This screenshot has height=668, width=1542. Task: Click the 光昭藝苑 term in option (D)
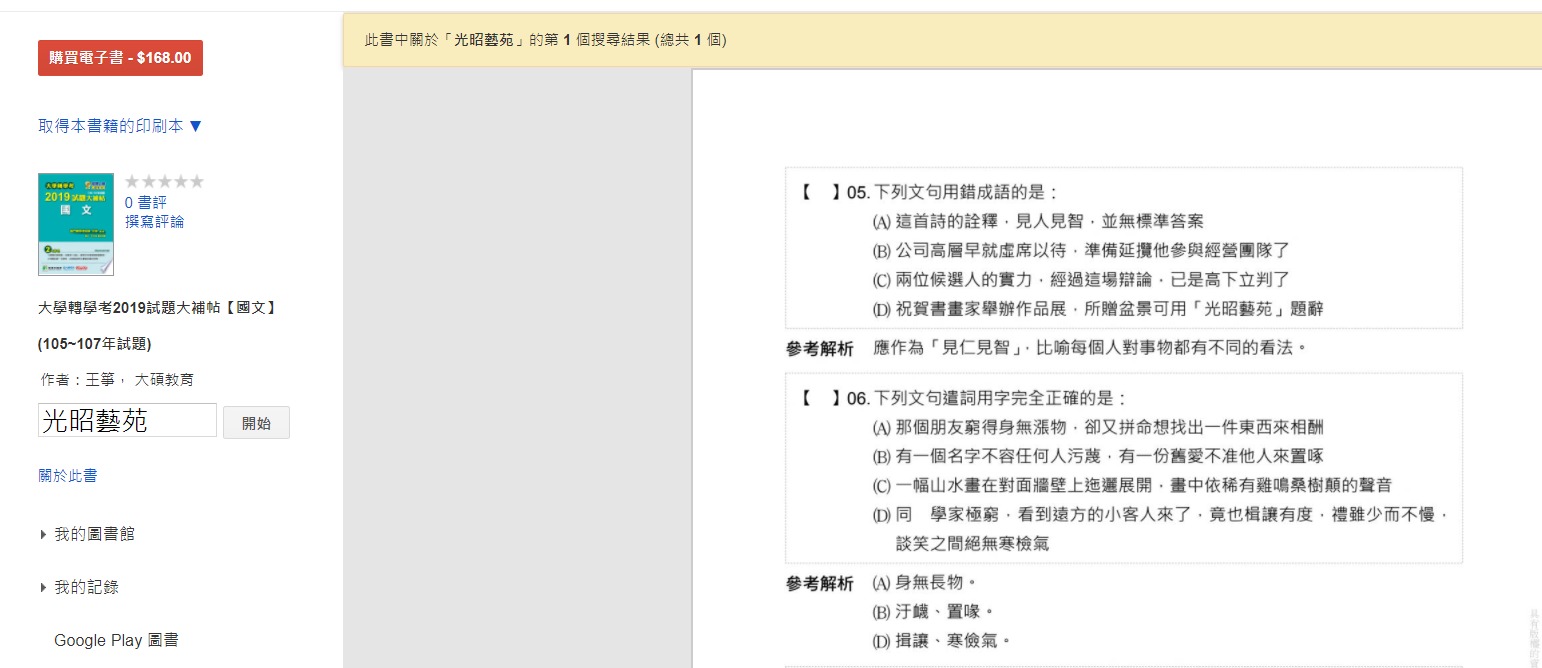tap(1225, 309)
